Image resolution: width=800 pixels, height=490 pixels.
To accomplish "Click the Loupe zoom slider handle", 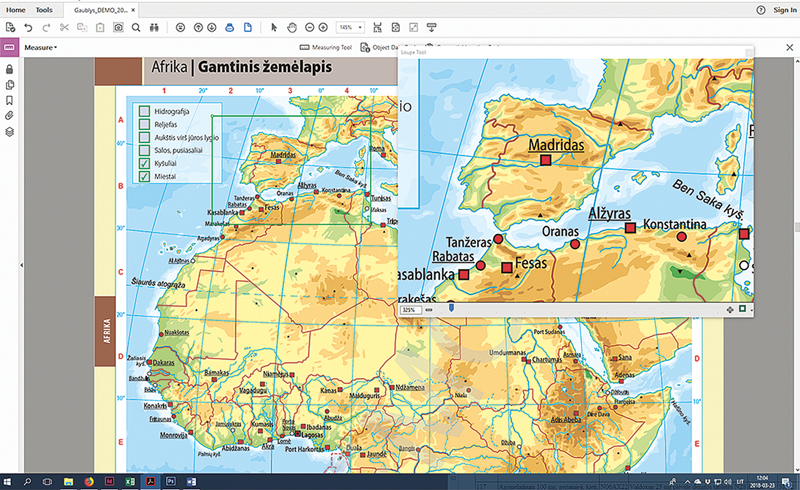I will [451, 308].
